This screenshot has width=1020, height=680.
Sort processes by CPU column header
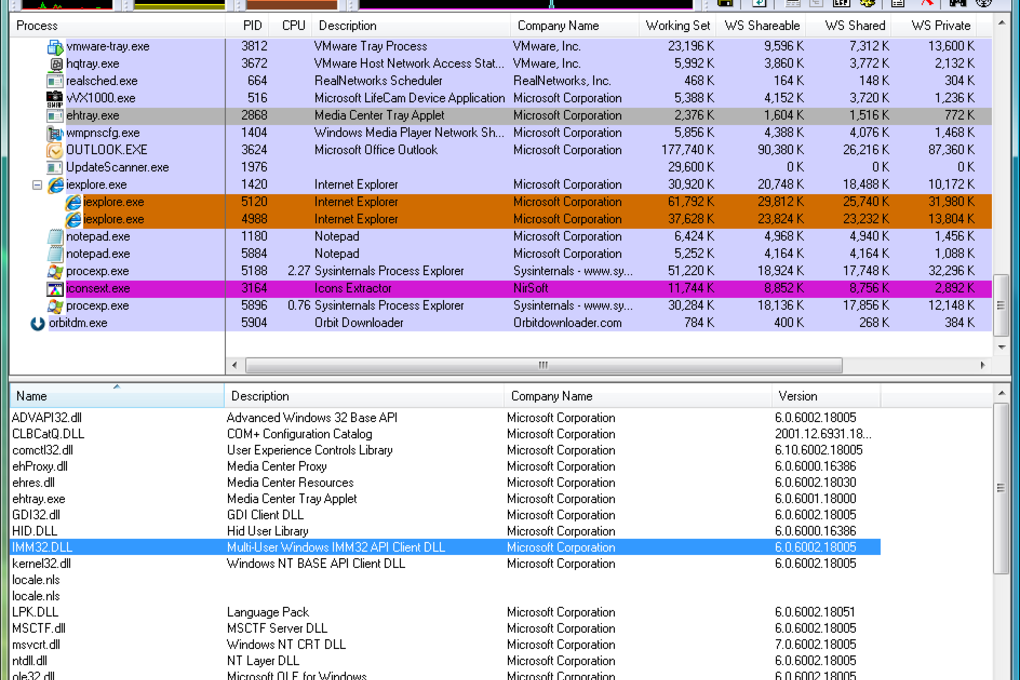coord(293,25)
